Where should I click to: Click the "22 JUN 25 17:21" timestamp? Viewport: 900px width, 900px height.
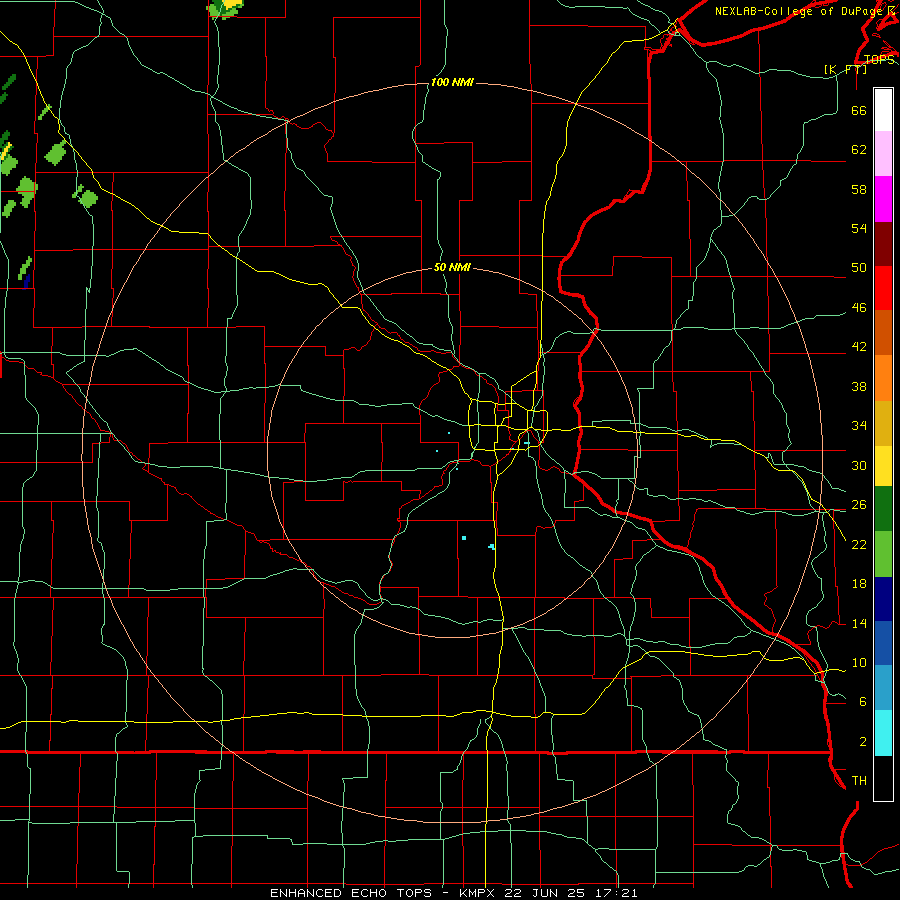[571, 893]
